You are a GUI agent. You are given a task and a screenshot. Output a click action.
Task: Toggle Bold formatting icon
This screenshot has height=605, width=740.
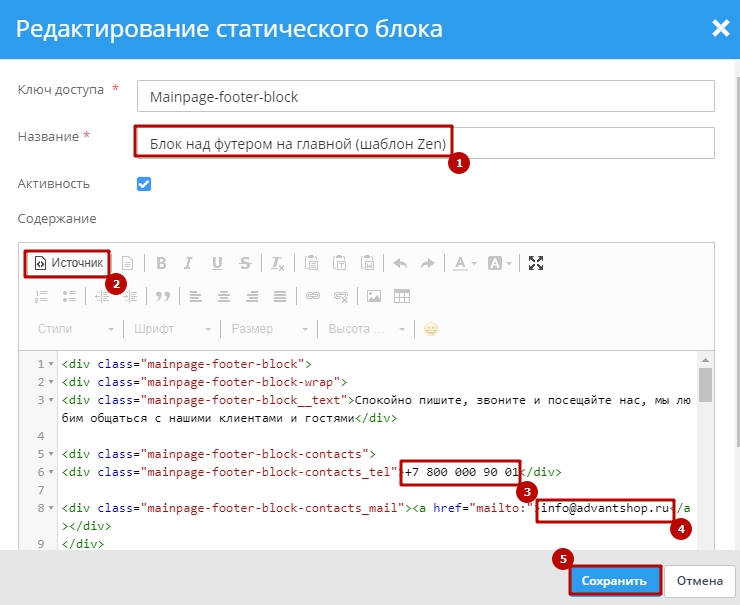click(160, 263)
